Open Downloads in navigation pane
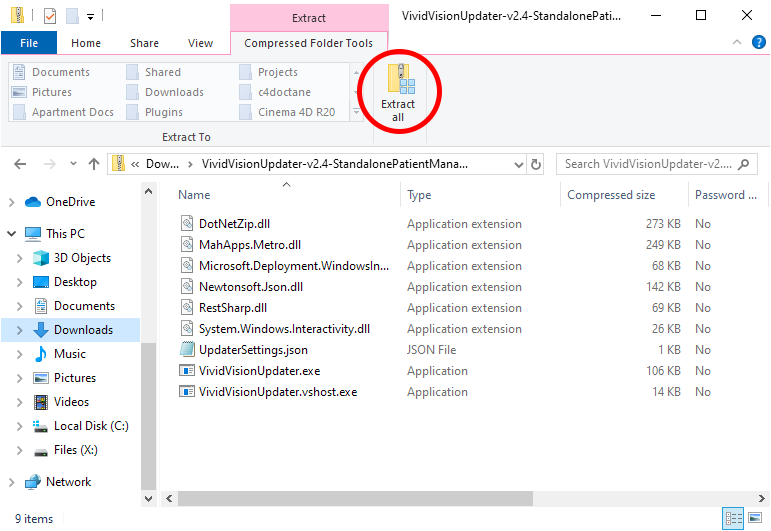 73,330
